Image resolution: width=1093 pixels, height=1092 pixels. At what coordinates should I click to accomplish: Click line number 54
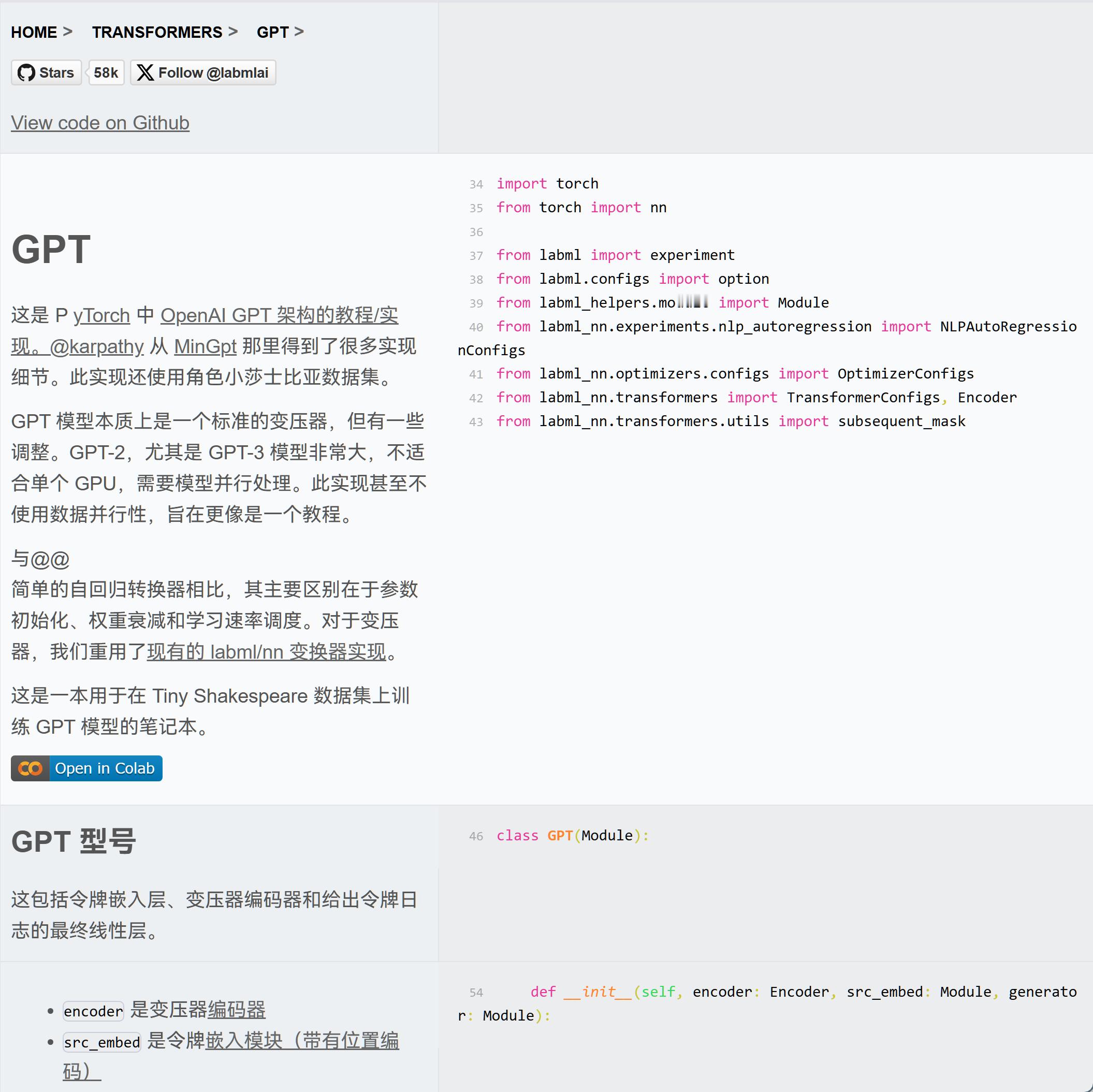point(476,993)
